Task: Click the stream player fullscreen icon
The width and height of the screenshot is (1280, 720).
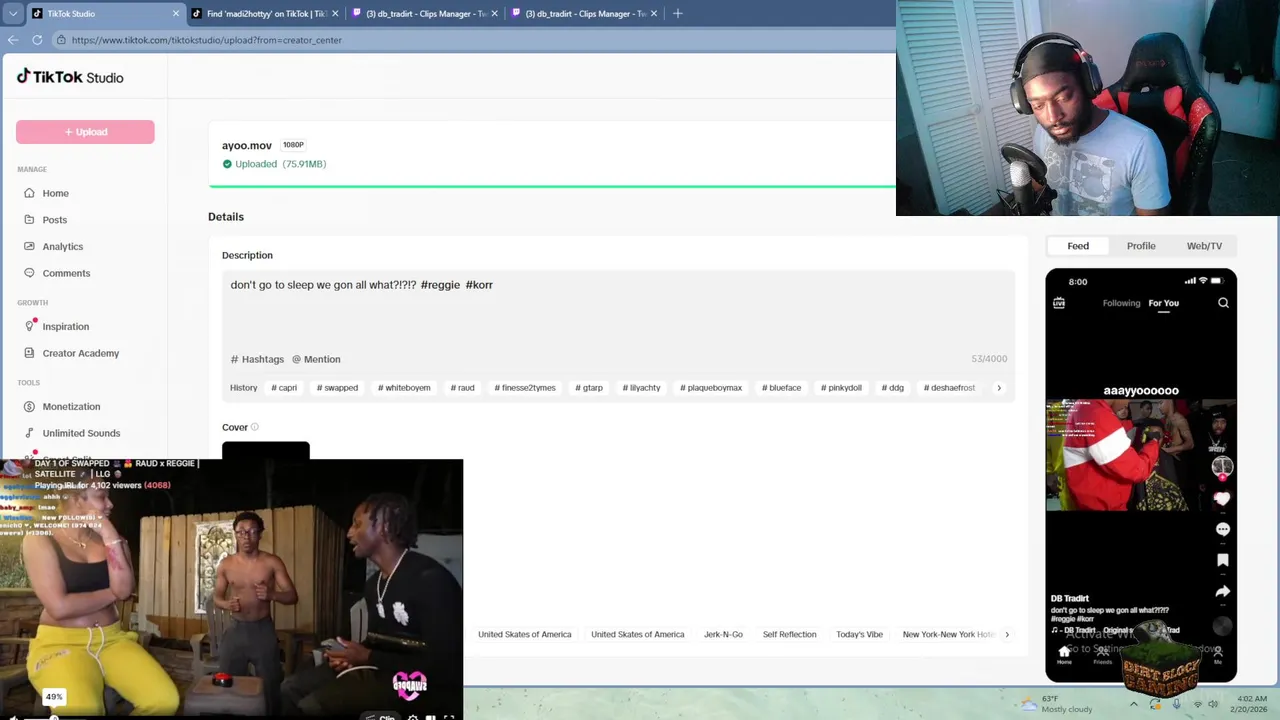Action: tap(449, 717)
